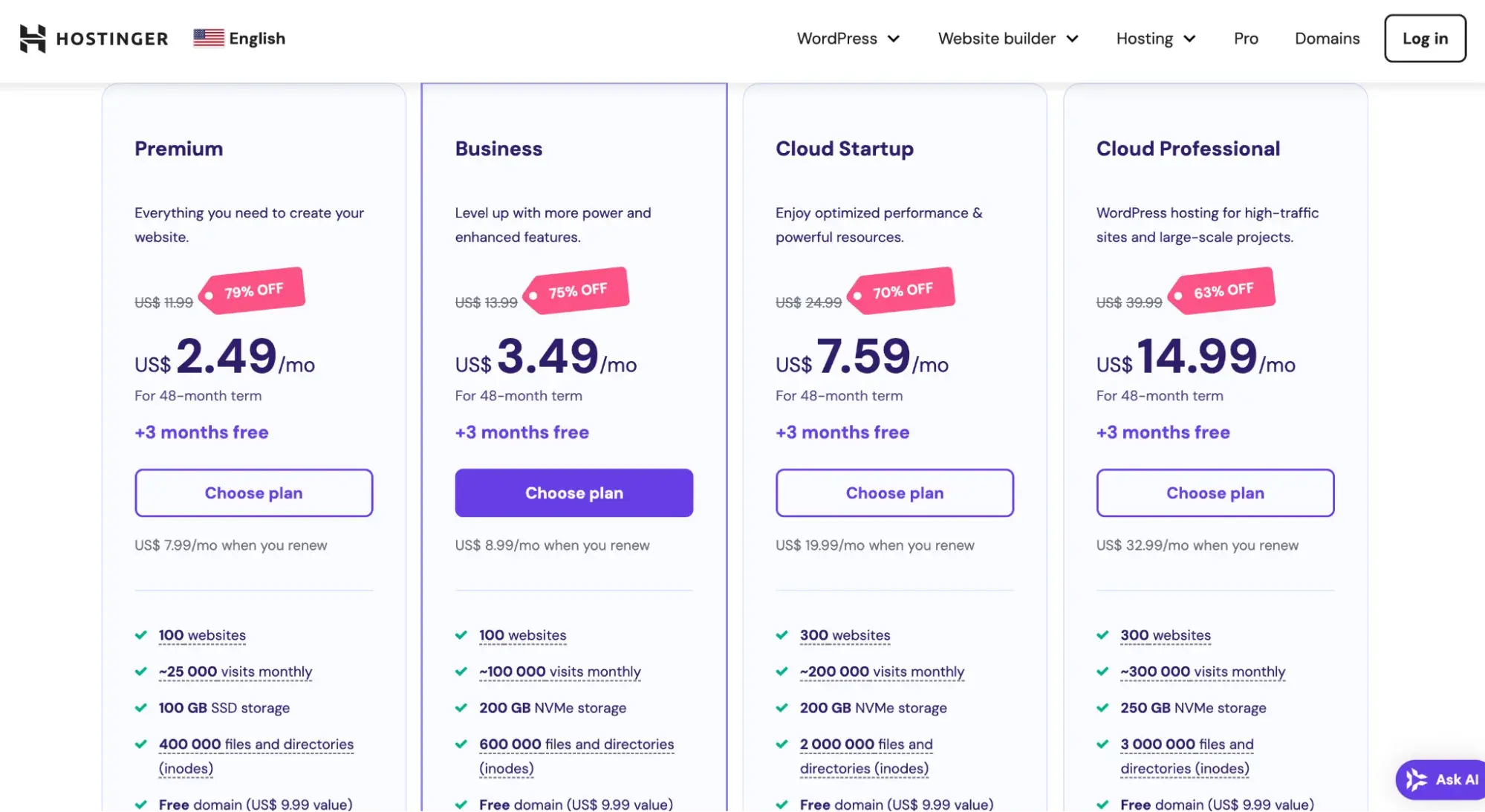This screenshot has height=812, width=1485.
Task: Click Cloud Startup 300 websites text
Action: [x=845, y=635]
